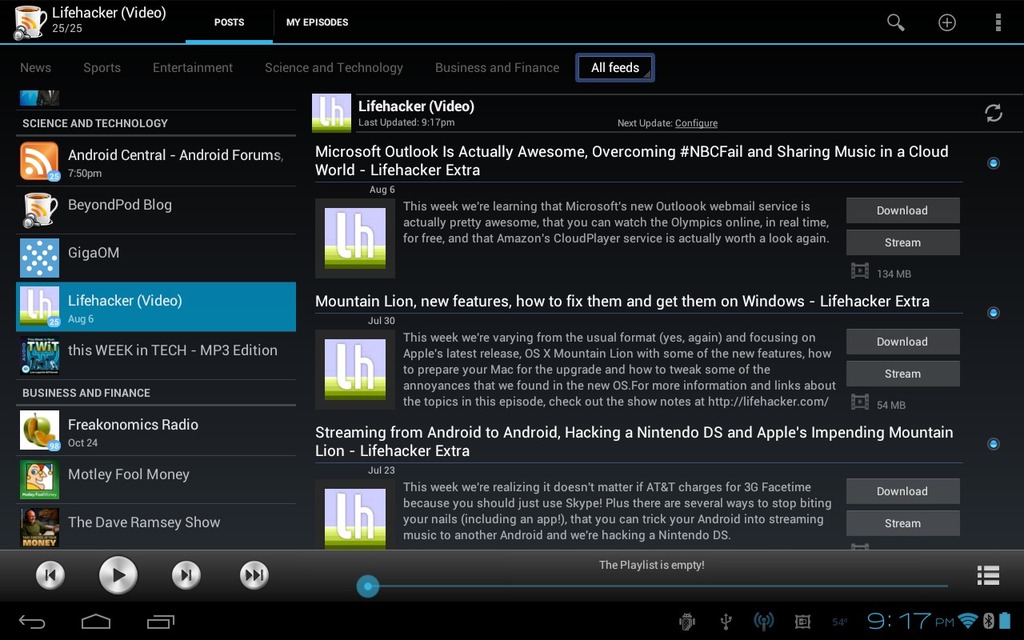The width and height of the screenshot is (1024, 640).
Task: Open the Streaming from Android episode thumbnail
Action: 355,515
